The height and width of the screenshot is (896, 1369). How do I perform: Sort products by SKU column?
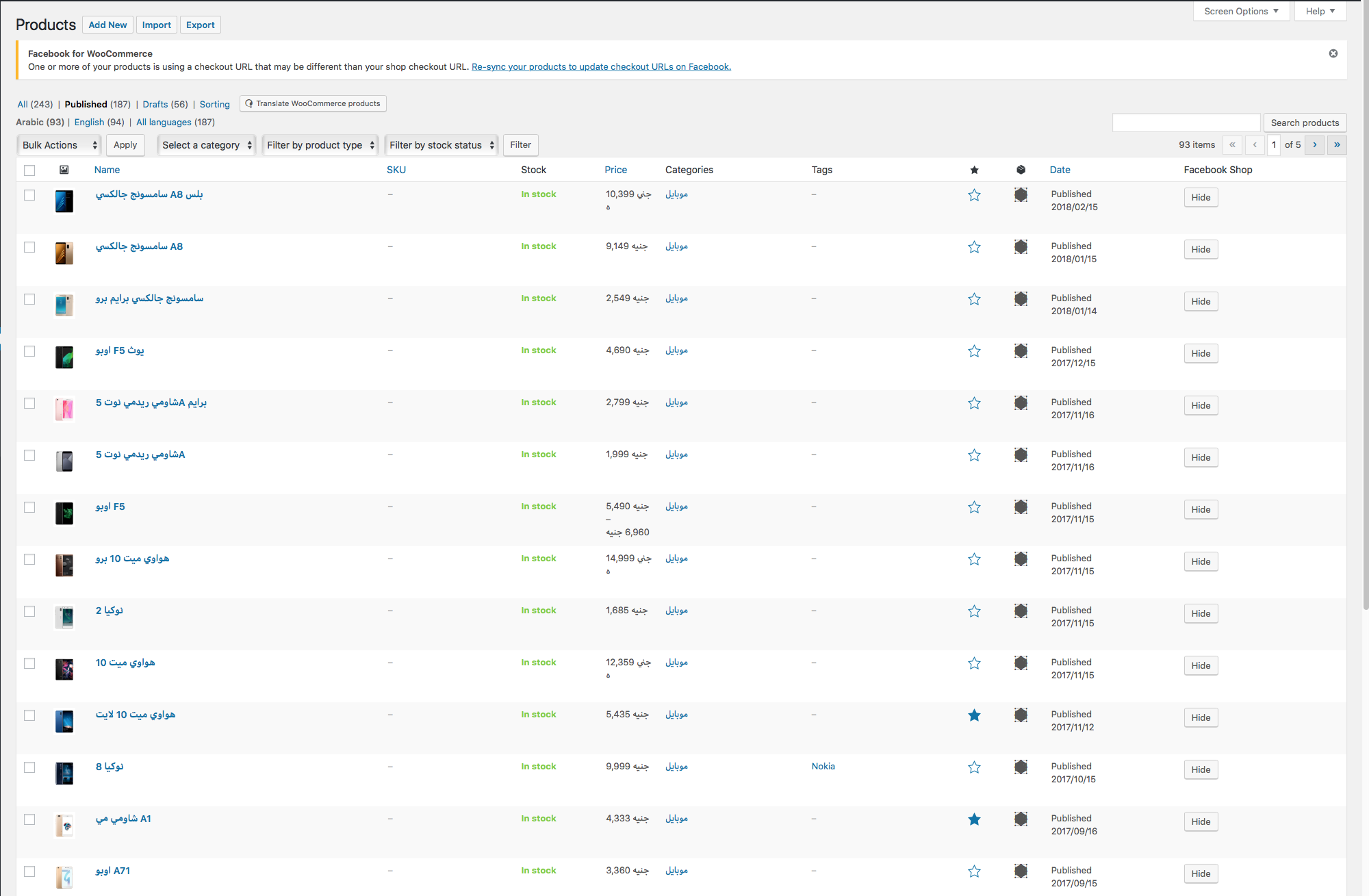396,170
